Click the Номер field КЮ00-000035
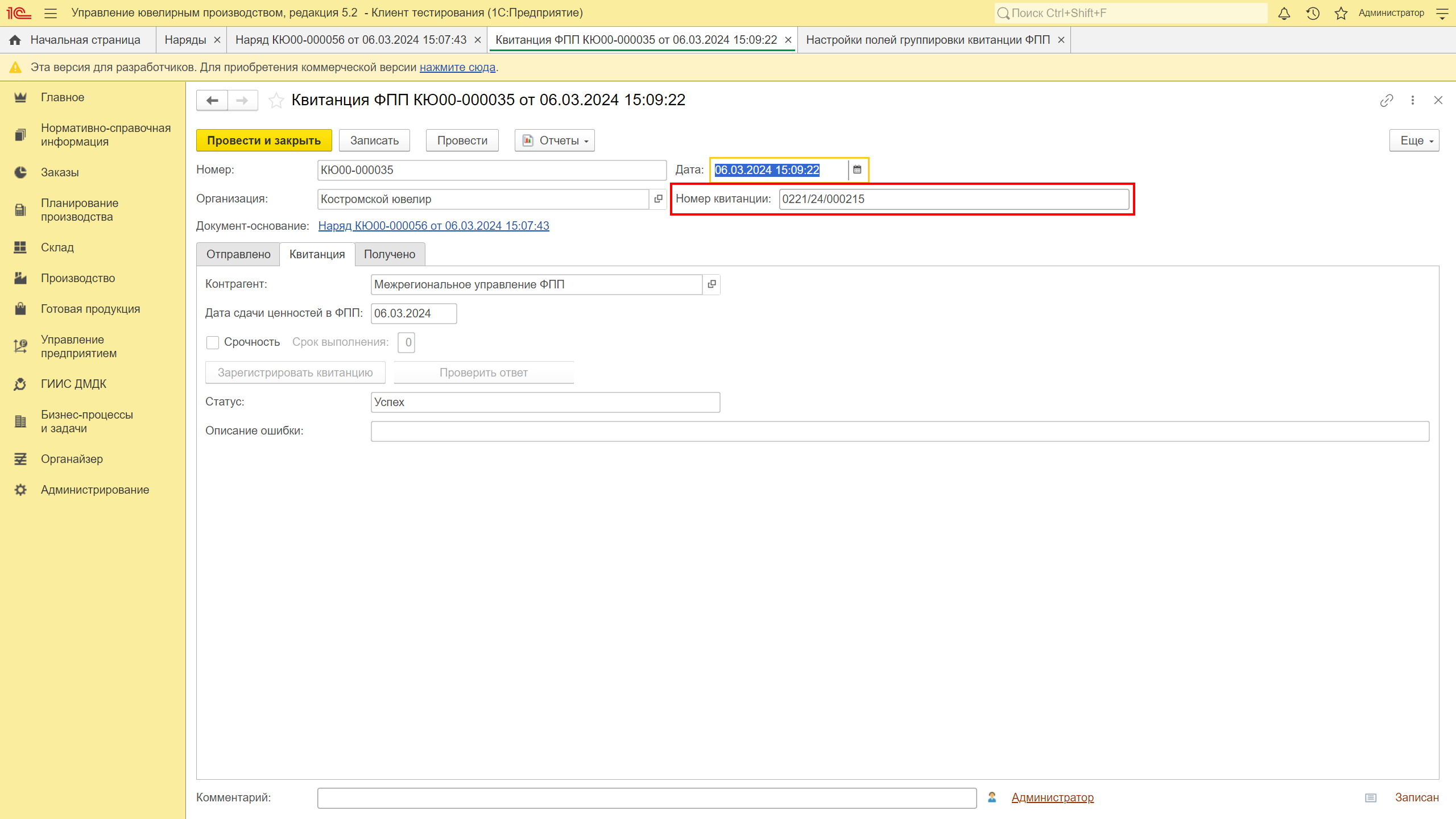 (x=492, y=170)
